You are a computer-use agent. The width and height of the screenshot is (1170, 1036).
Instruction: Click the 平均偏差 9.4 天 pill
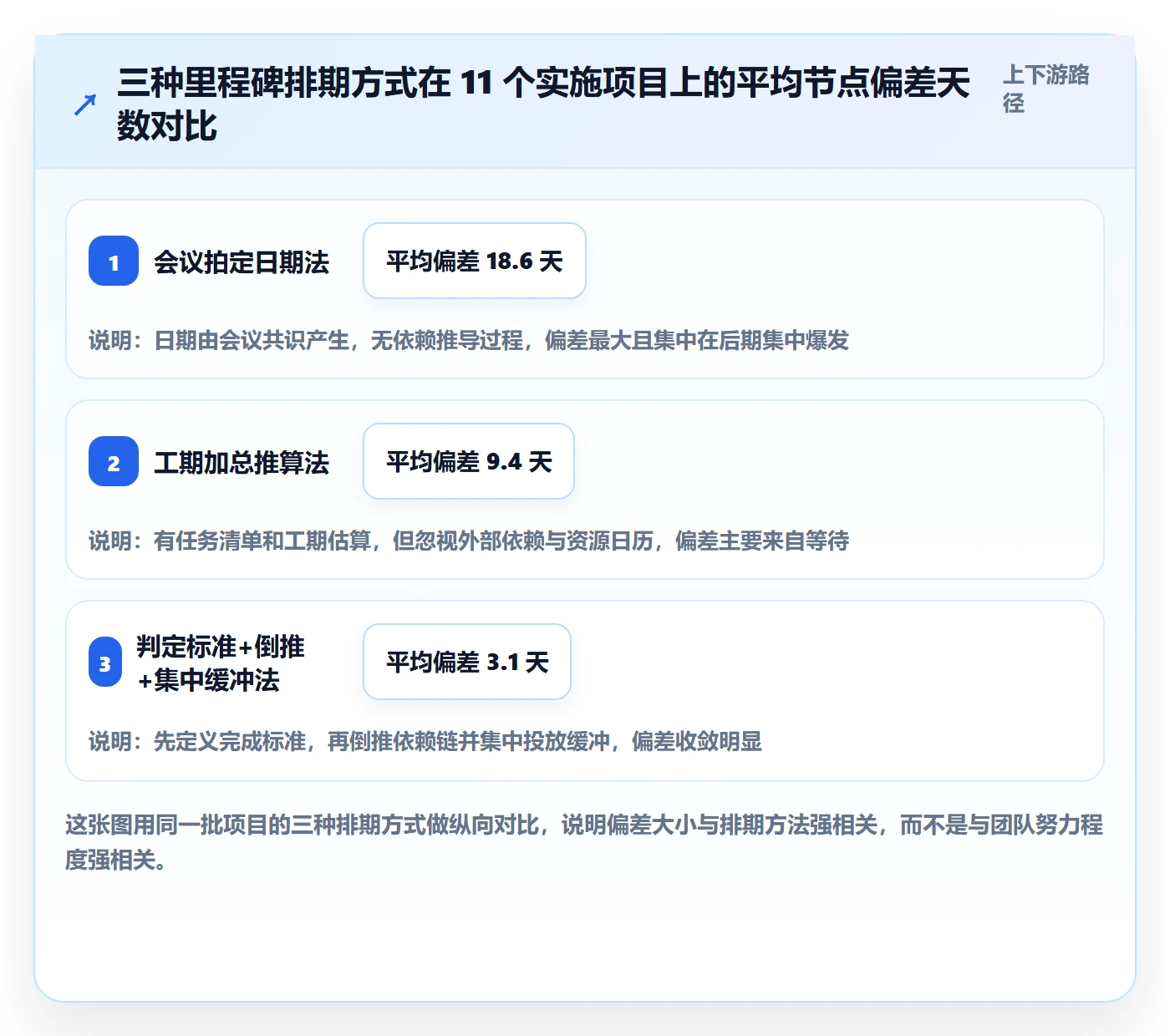[x=469, y=461]
